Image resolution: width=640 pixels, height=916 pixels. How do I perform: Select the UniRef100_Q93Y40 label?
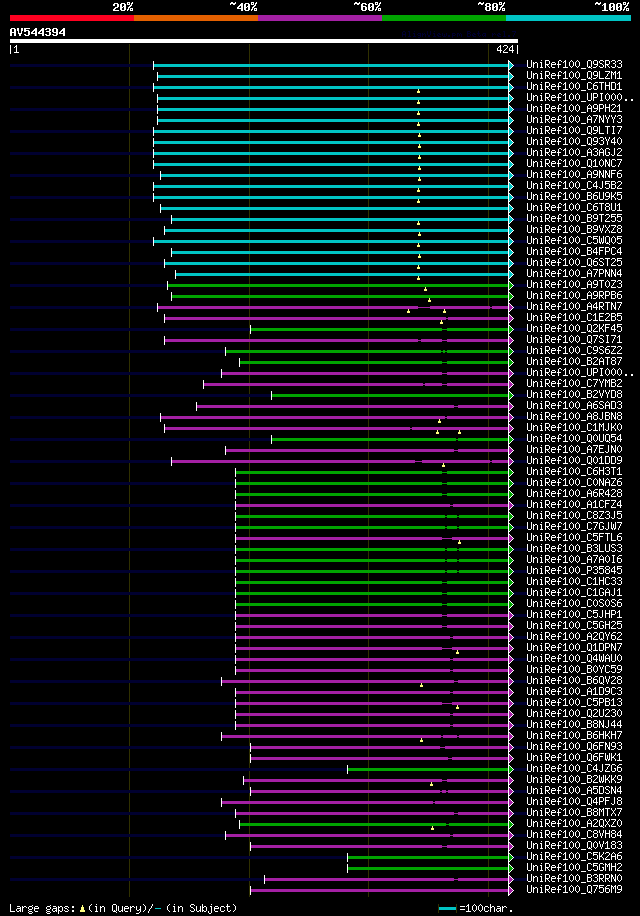point(574,142)
